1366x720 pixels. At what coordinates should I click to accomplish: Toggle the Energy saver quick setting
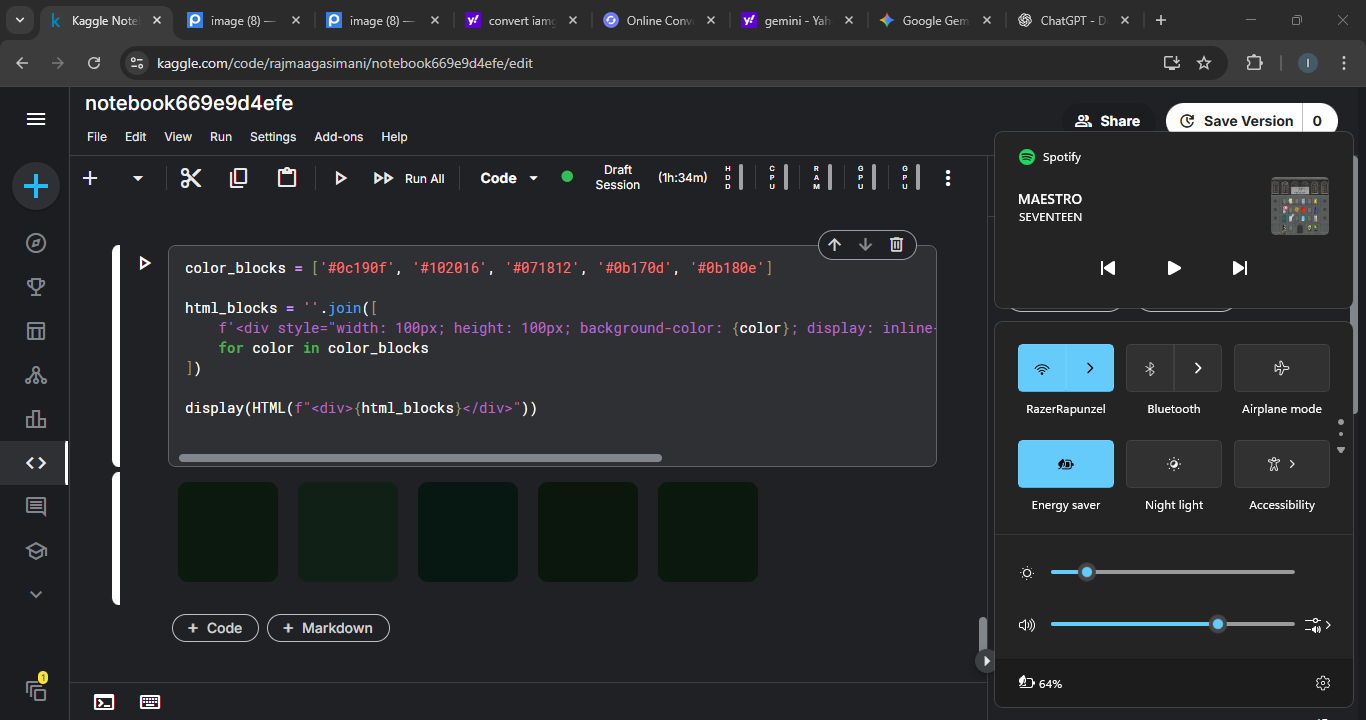coord(1065,464)
